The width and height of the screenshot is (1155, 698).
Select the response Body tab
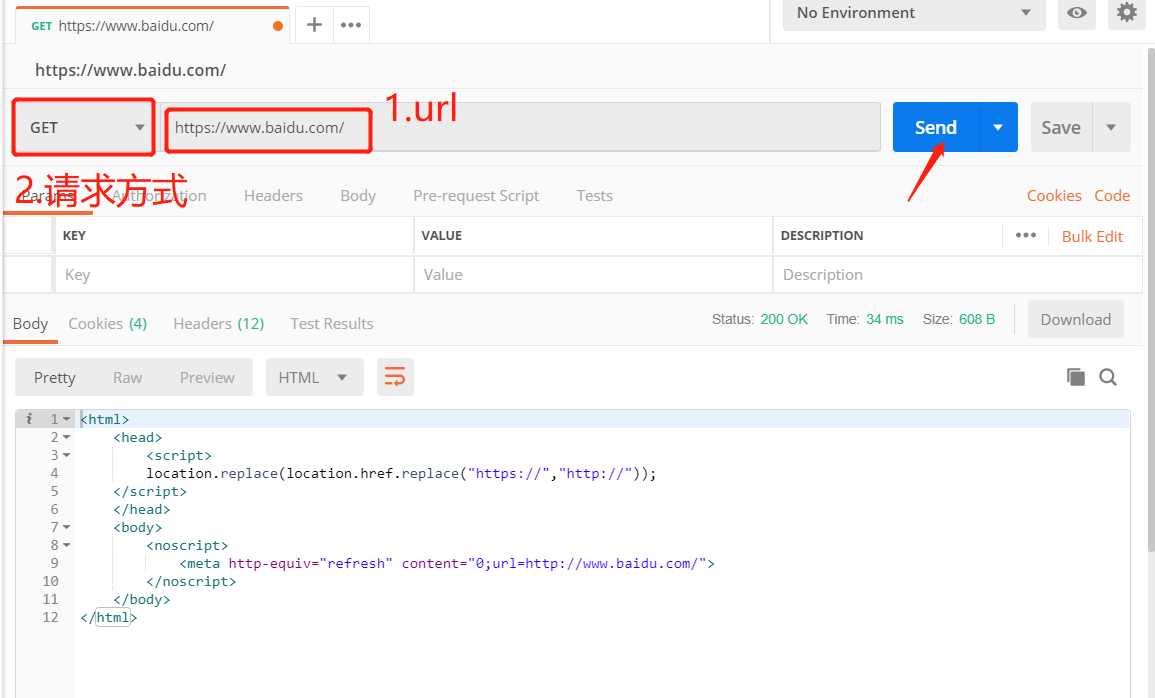point(30,324)
